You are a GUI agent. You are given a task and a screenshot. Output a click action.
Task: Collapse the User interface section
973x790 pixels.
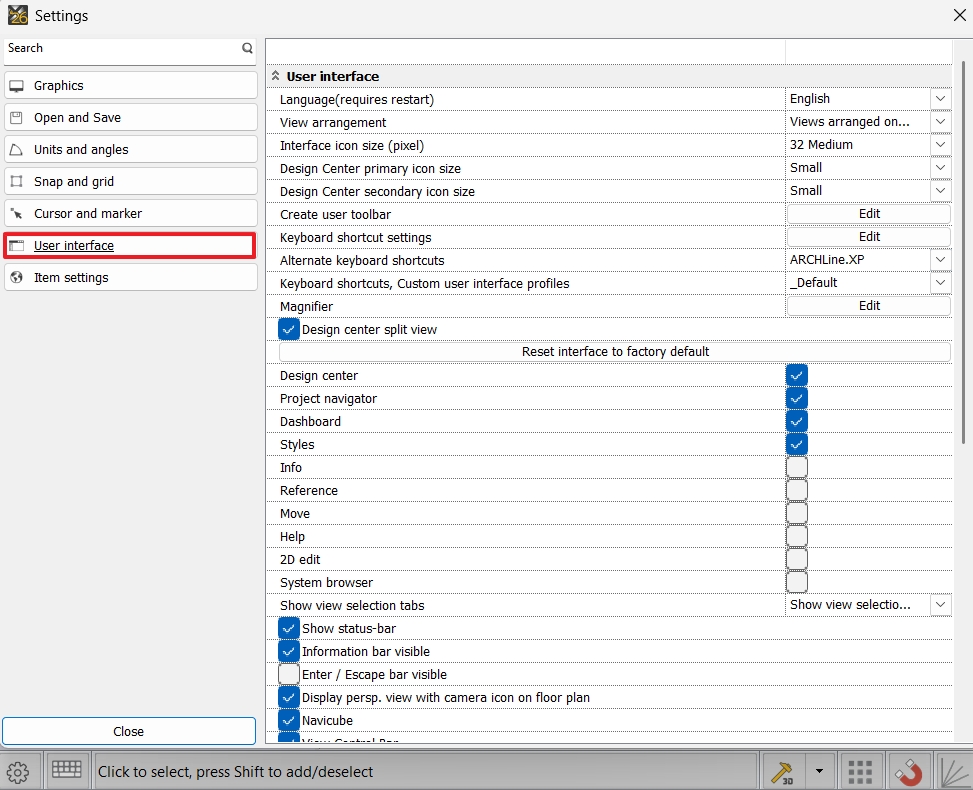click(x=276, y=76)
